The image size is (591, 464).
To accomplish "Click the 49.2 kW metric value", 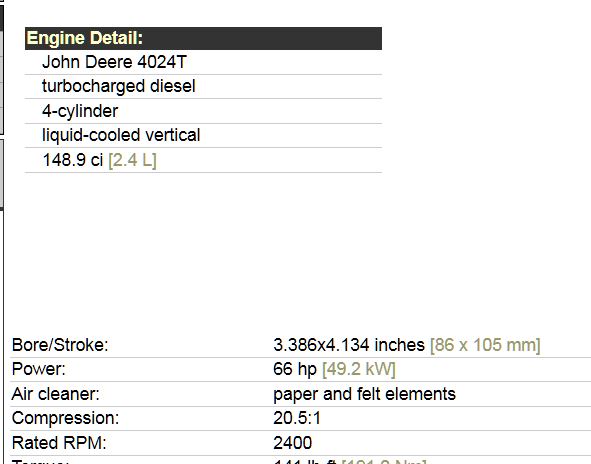I will coord(359,369).
